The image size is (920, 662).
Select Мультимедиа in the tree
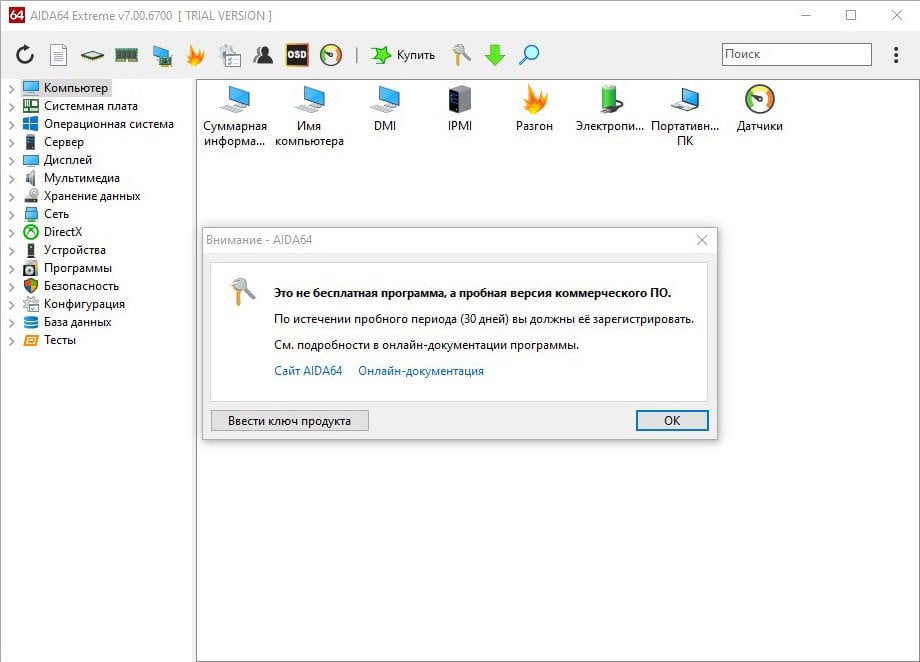coord(72,178)
